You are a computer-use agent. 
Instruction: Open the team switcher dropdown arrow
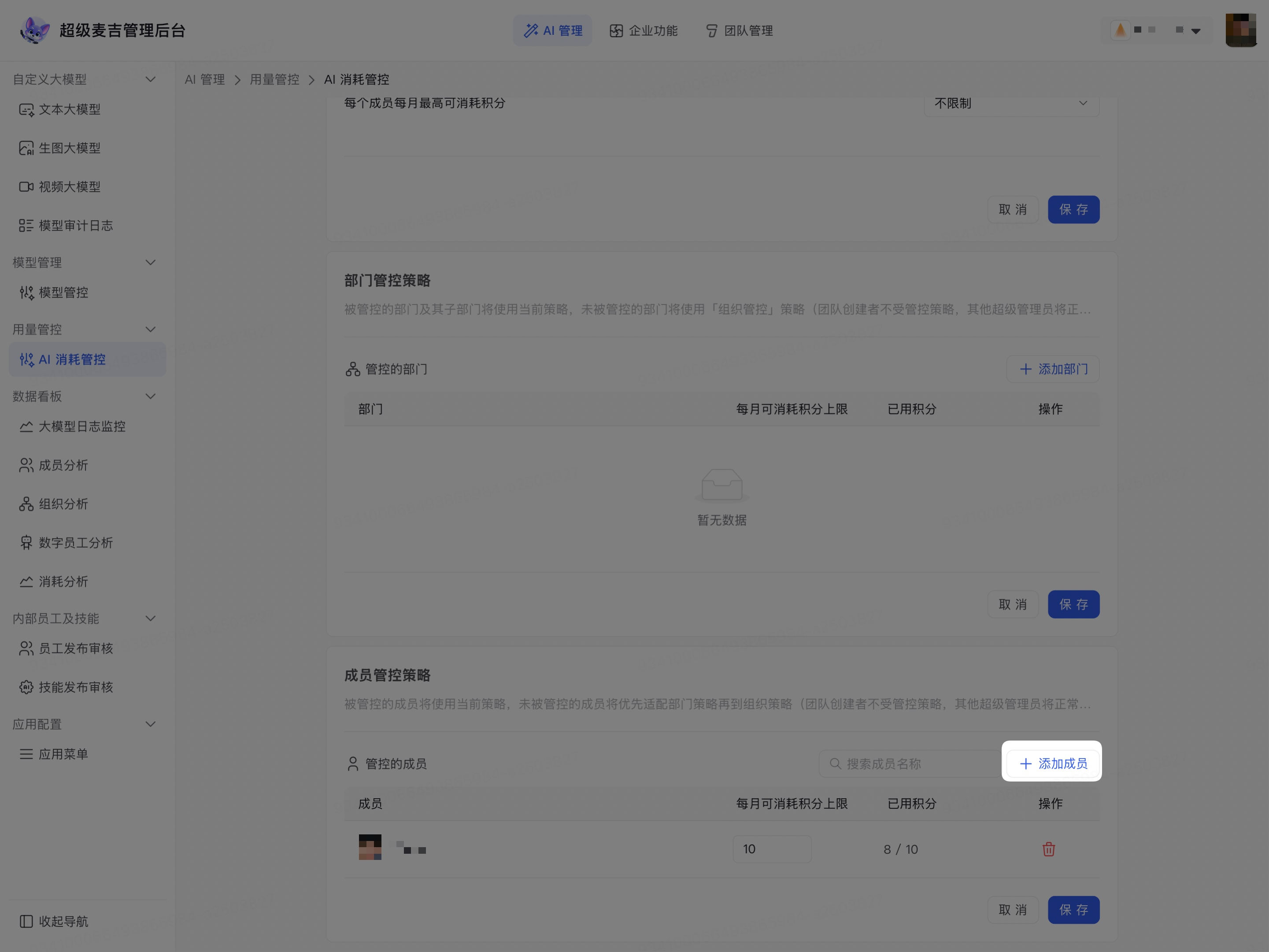click(1195, 31)
